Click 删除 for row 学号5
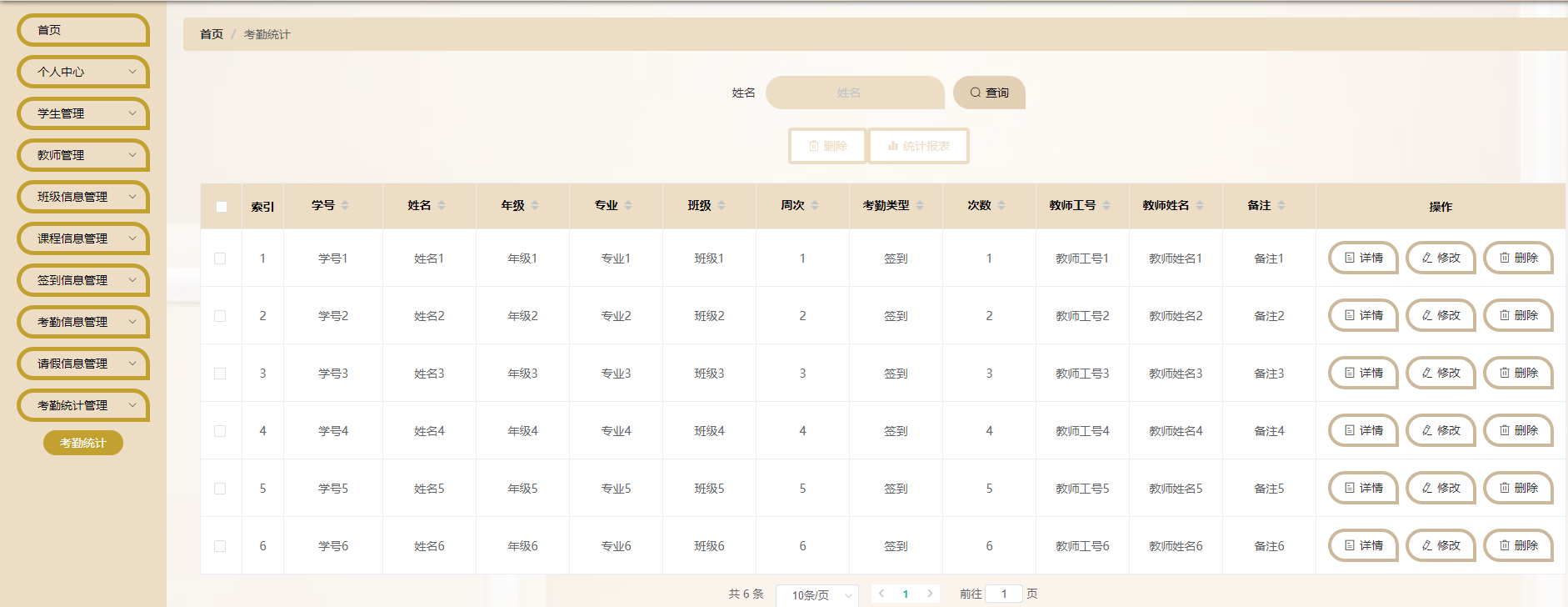This screenshot has width=1568, height=607. (x=1518, y=488)
